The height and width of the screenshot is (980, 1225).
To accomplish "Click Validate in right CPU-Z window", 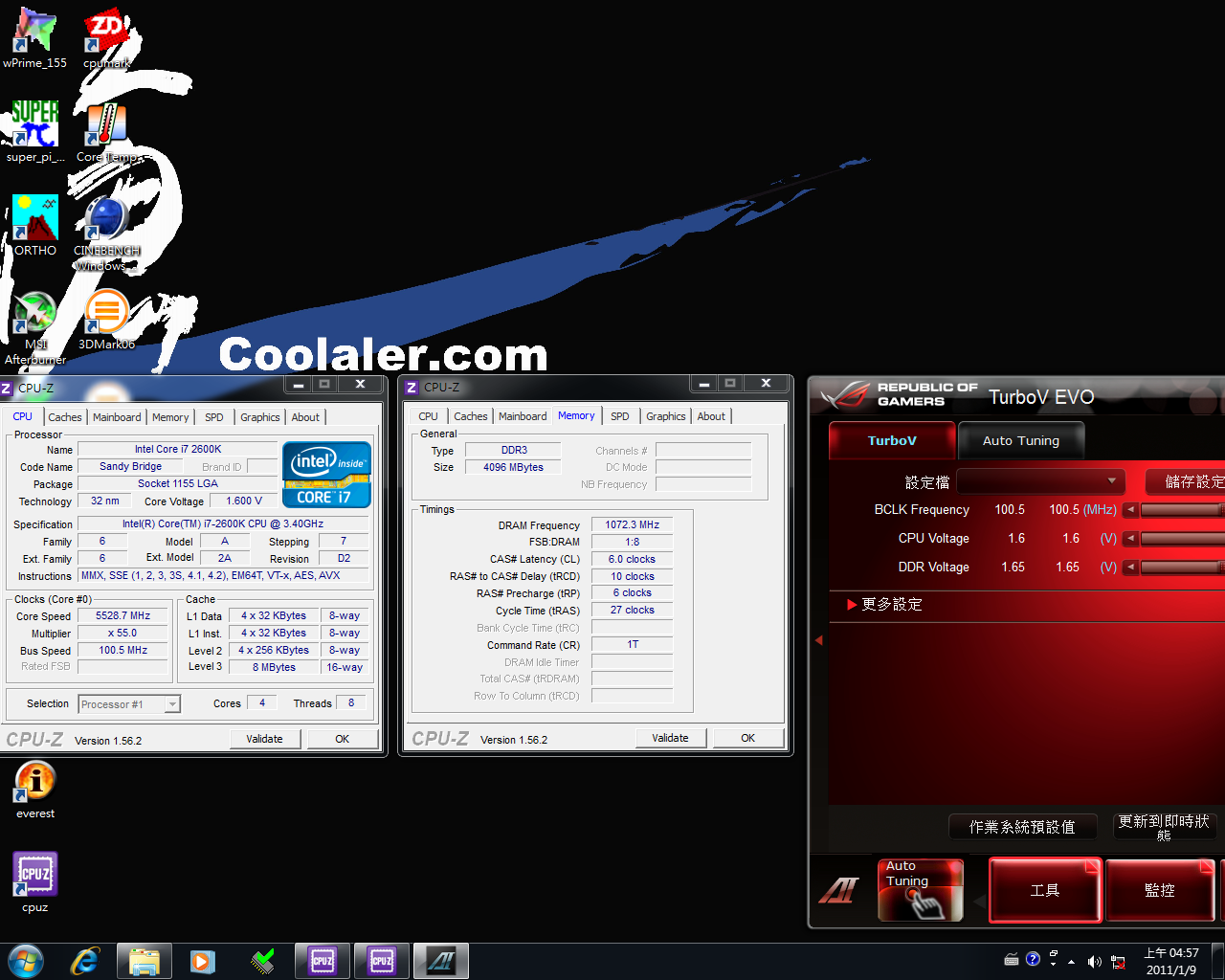I will pos(671,738).
